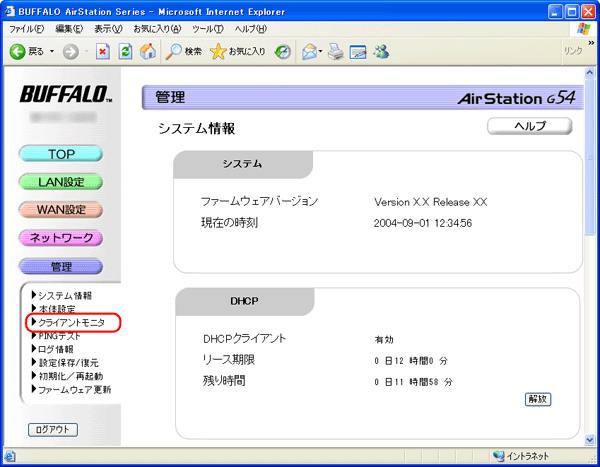Click the リース期限 label
600x467 pixels.
(x=229, y=359)
